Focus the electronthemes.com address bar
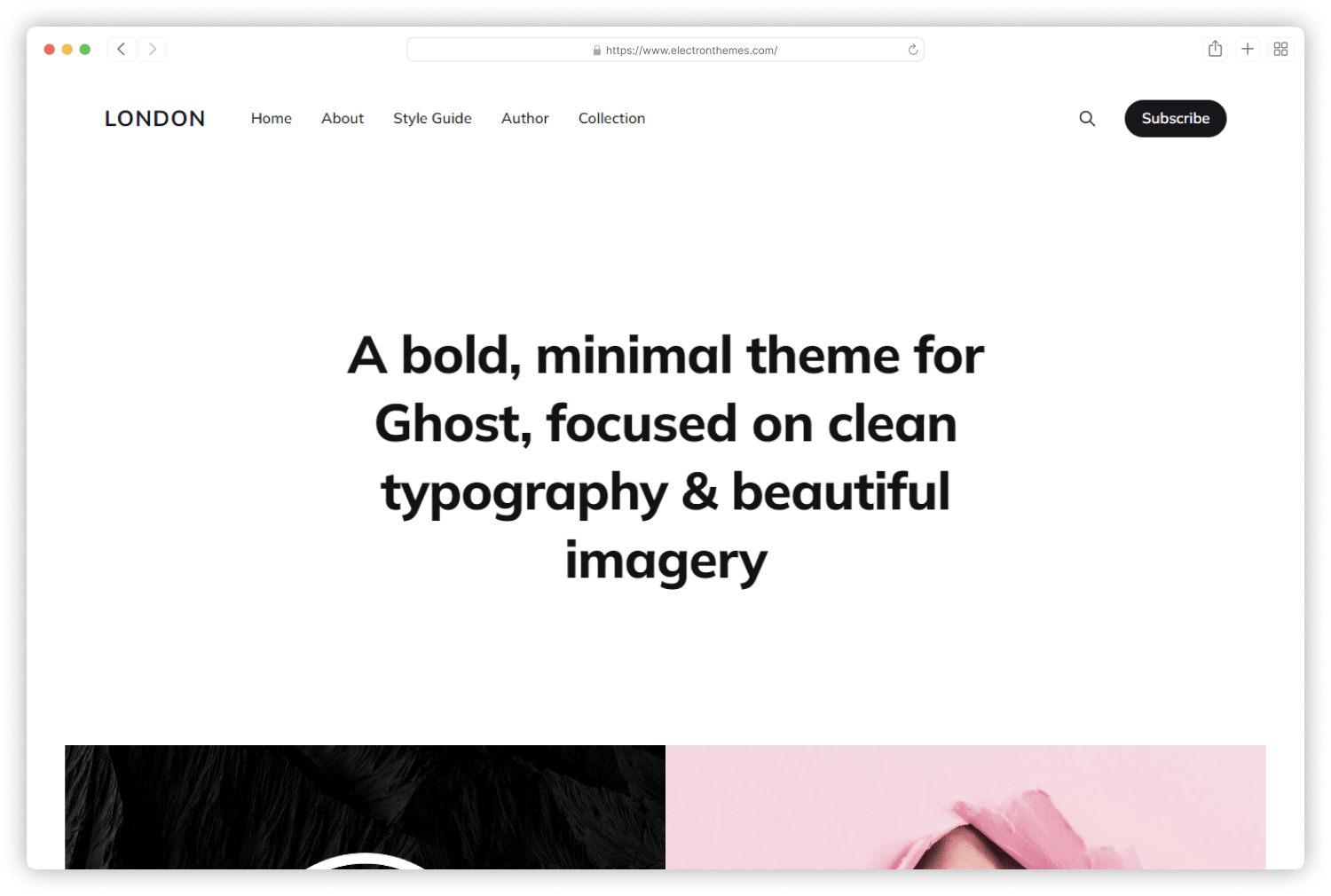1331x896 pixels. pyautogui.click(x=665, y=50)
